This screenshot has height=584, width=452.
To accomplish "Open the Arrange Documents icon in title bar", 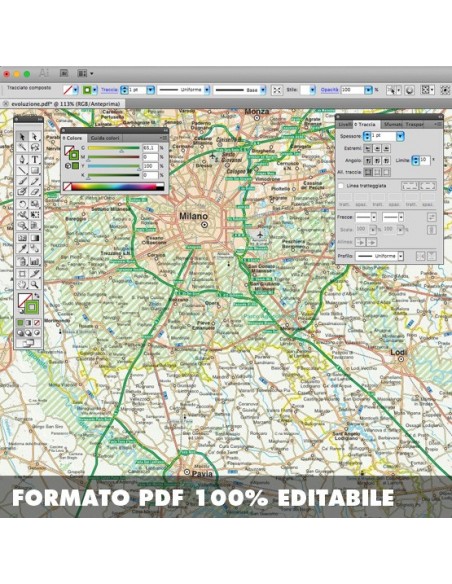I will point(85,73).
